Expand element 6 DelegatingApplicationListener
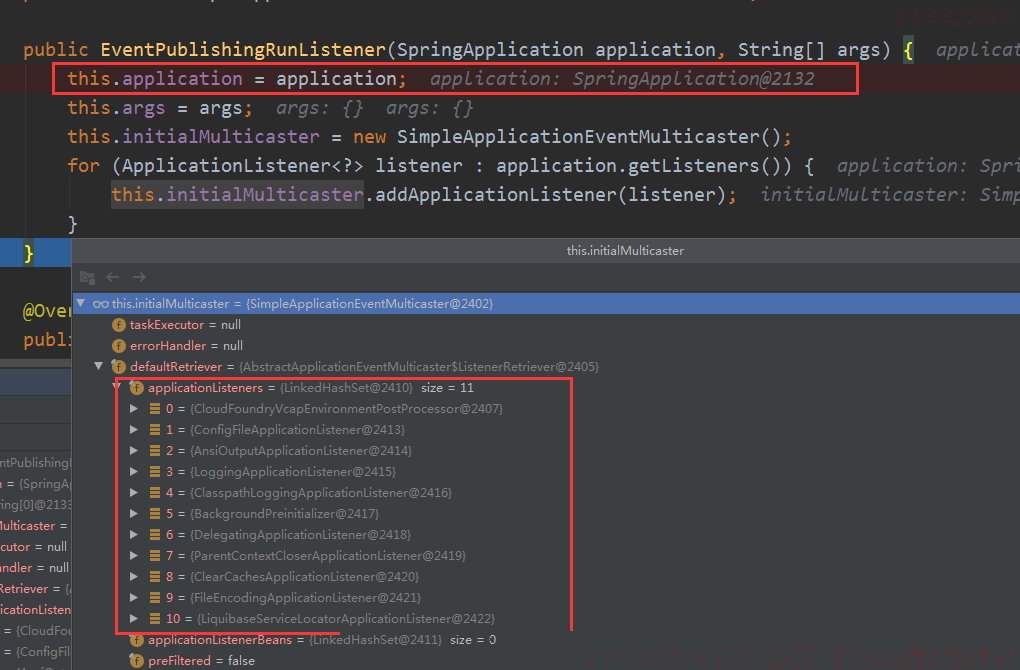 (x=134, y=535)
